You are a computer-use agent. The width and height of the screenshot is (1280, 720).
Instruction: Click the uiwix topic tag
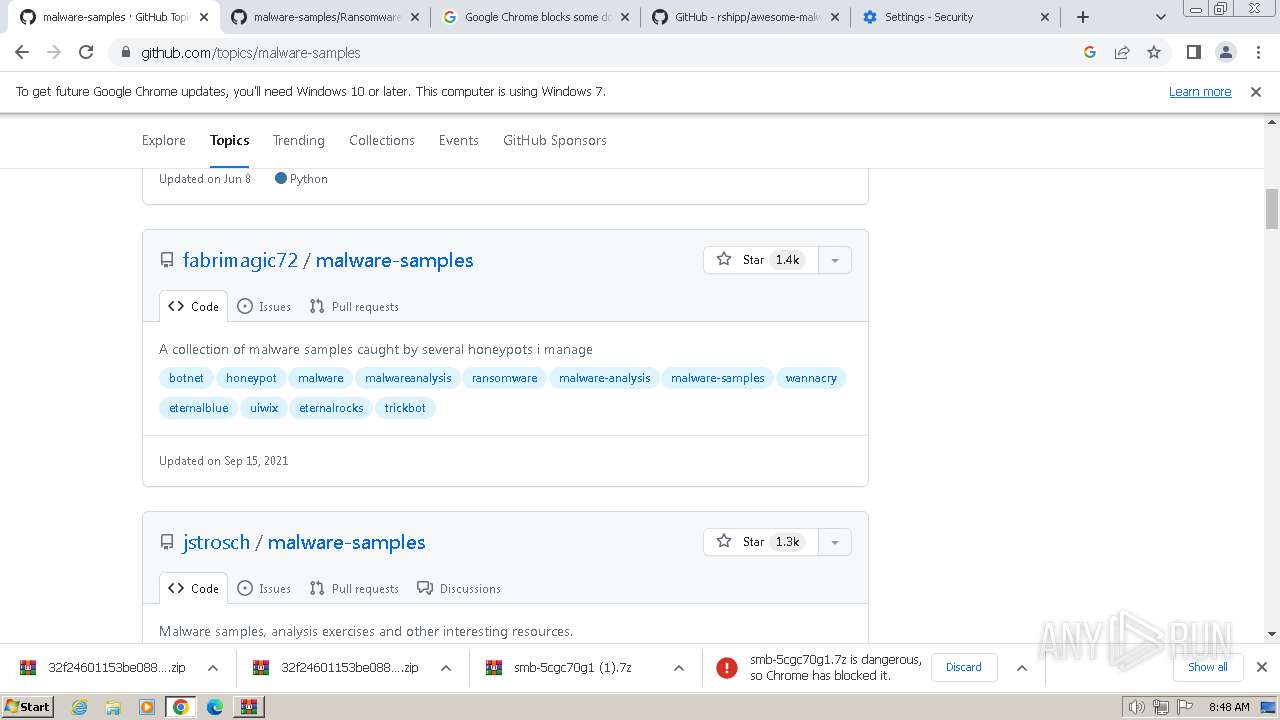[x=264, y=408]
